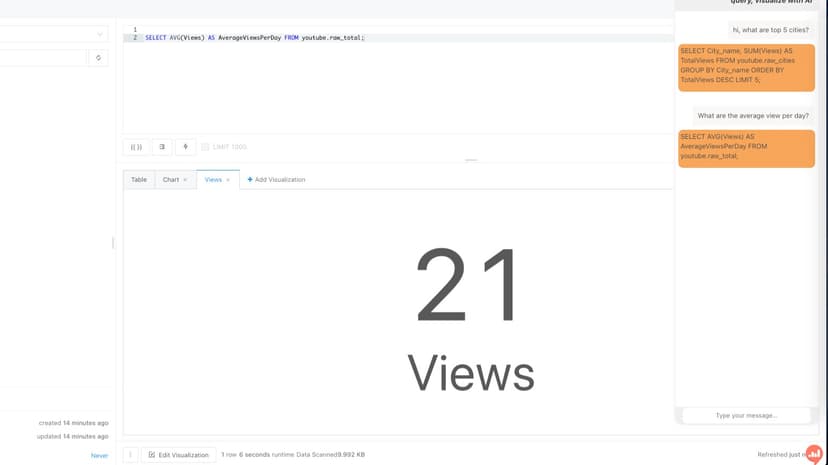828x465 pixels.
Task: Click the large Views counter label
Action: pyautogui.click(x=471, y=374)
